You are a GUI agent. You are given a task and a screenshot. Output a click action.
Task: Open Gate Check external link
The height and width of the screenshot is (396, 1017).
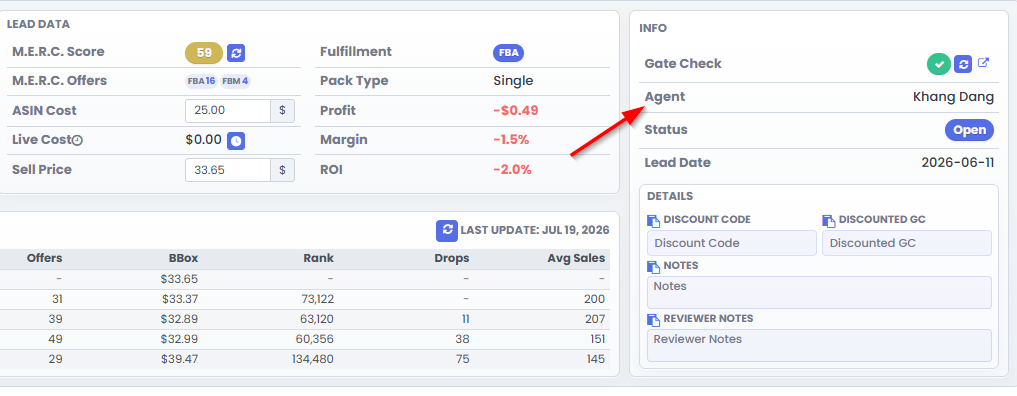[983, 63]
